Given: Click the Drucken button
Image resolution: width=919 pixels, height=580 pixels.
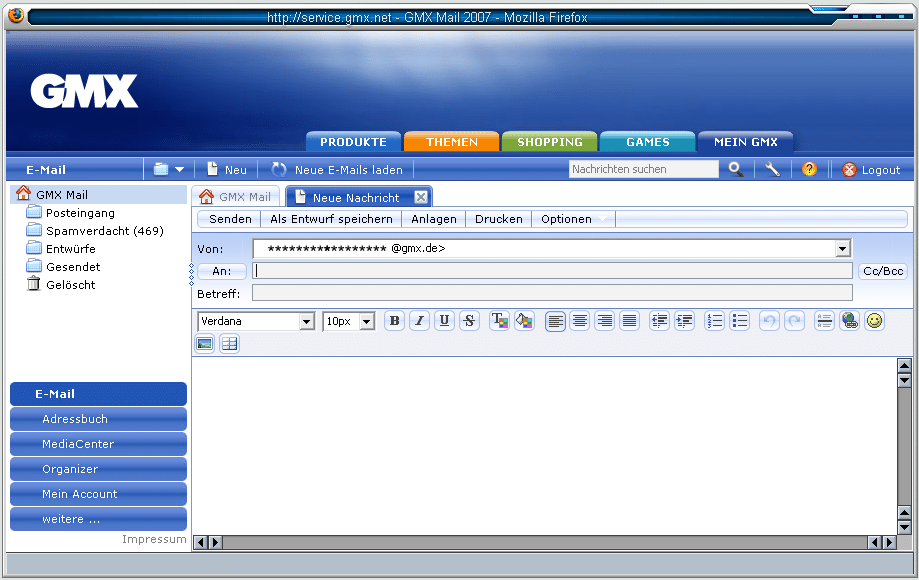Looking at the screenshot, I should pyautogui.click(x=499, y=219).
